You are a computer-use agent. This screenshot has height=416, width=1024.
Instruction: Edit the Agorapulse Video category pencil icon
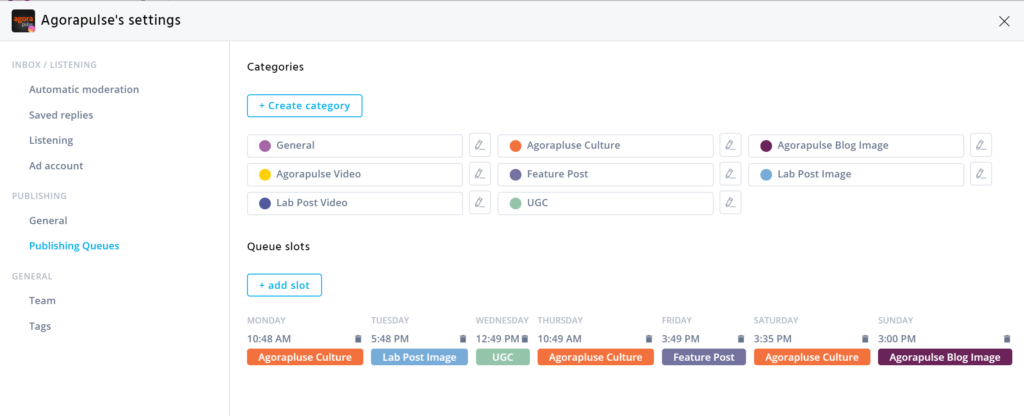point(479,174)
